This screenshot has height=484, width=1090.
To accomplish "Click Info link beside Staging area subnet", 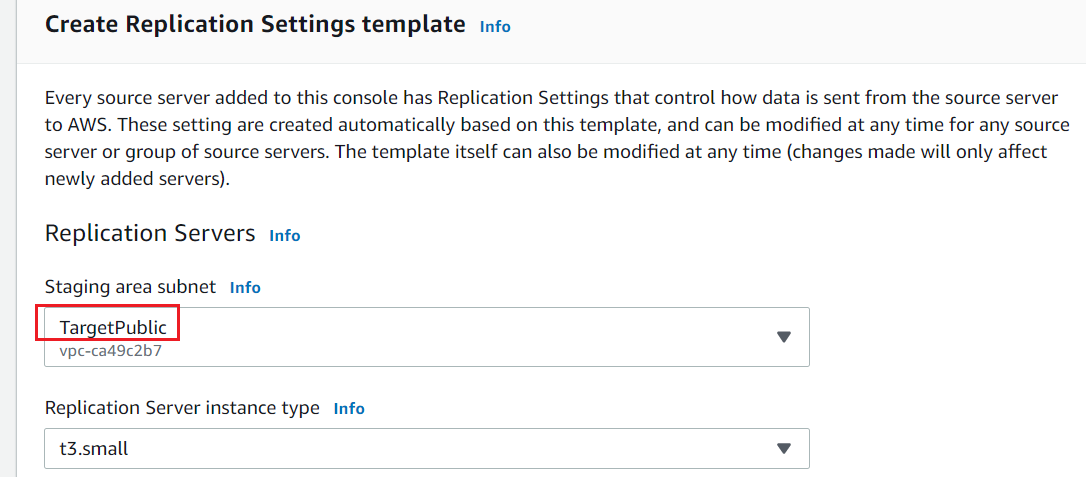I will [x=245, y=287].
